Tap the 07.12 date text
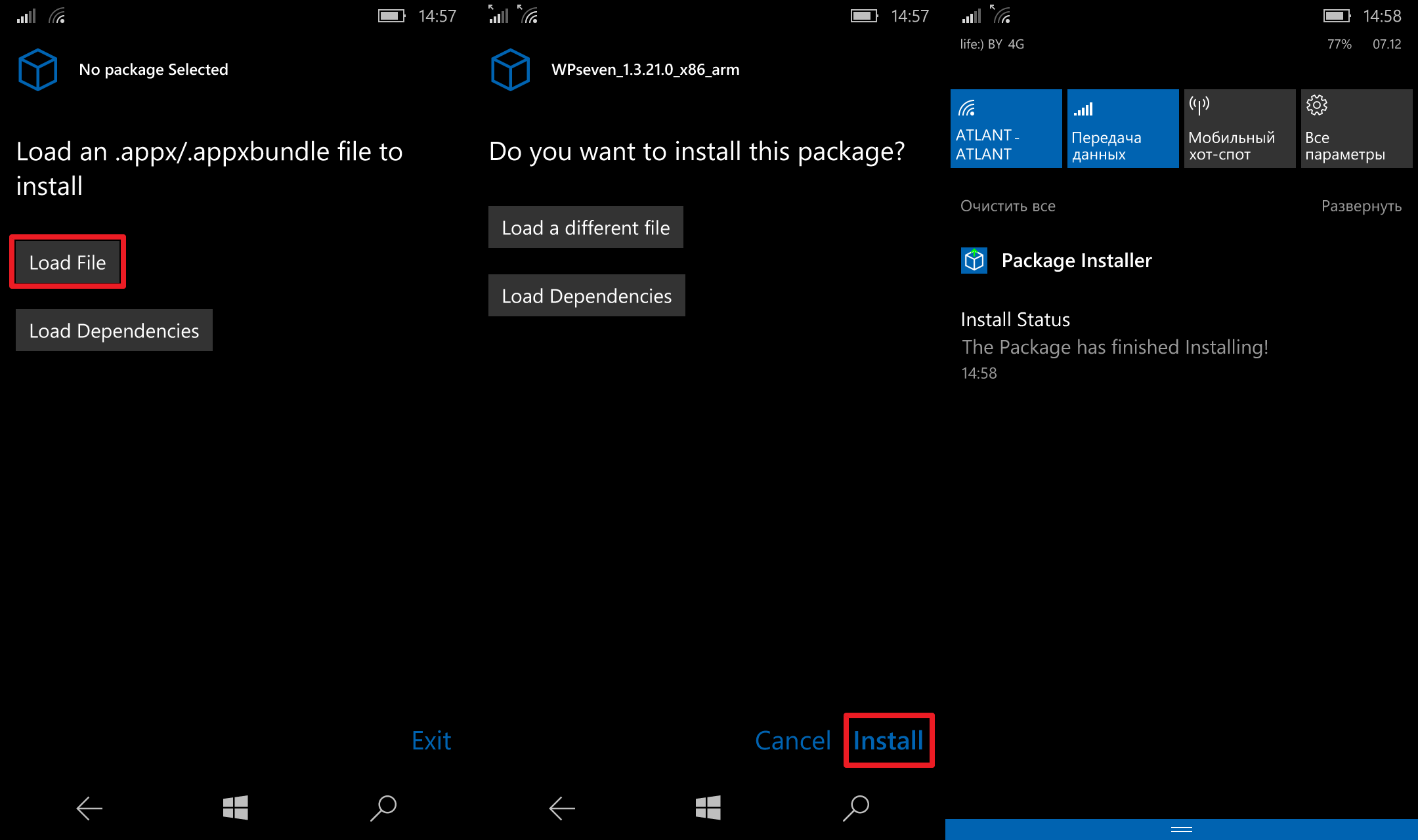Viewport: 1418px width, 840px height. click(1387, 44)
